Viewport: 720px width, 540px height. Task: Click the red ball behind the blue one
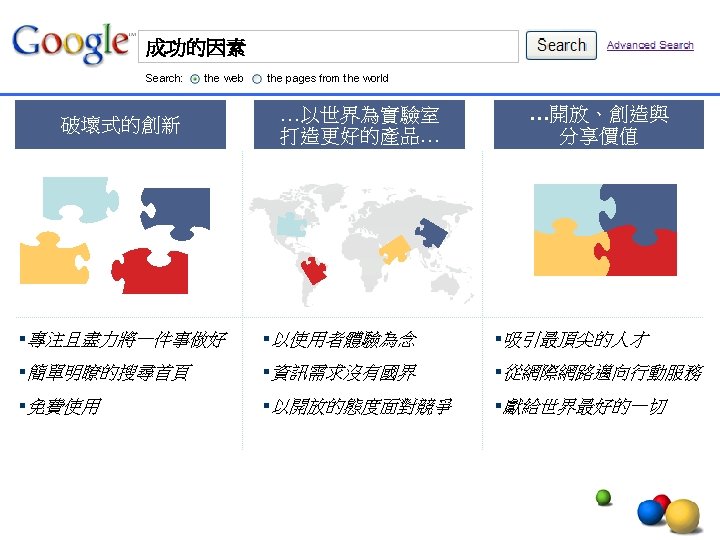pyautogui.click(x=663, y=501)
